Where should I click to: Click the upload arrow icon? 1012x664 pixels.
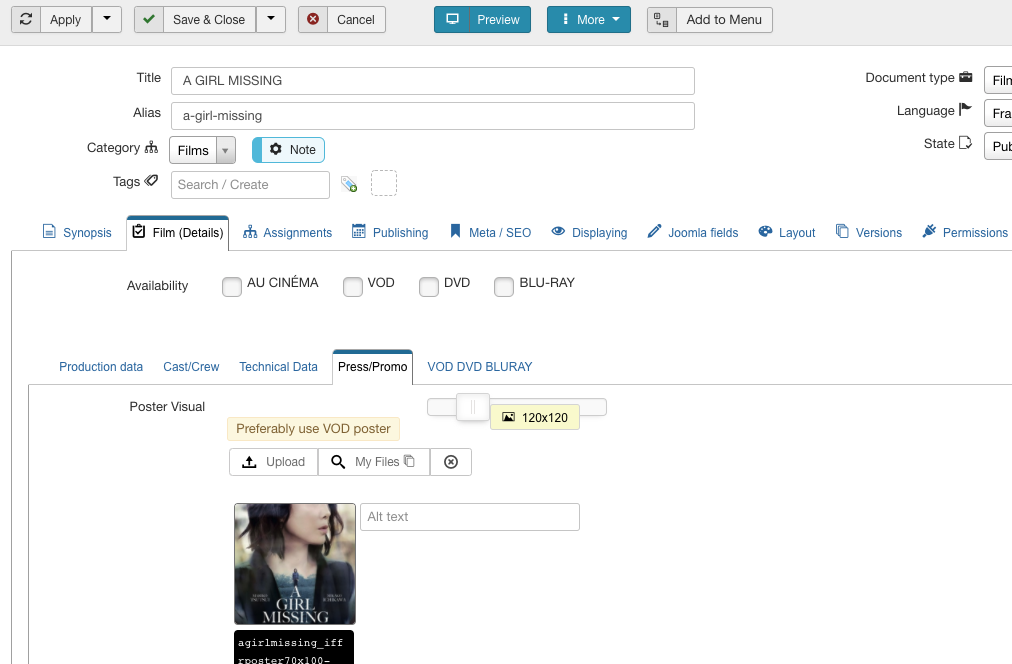[249, 462]
